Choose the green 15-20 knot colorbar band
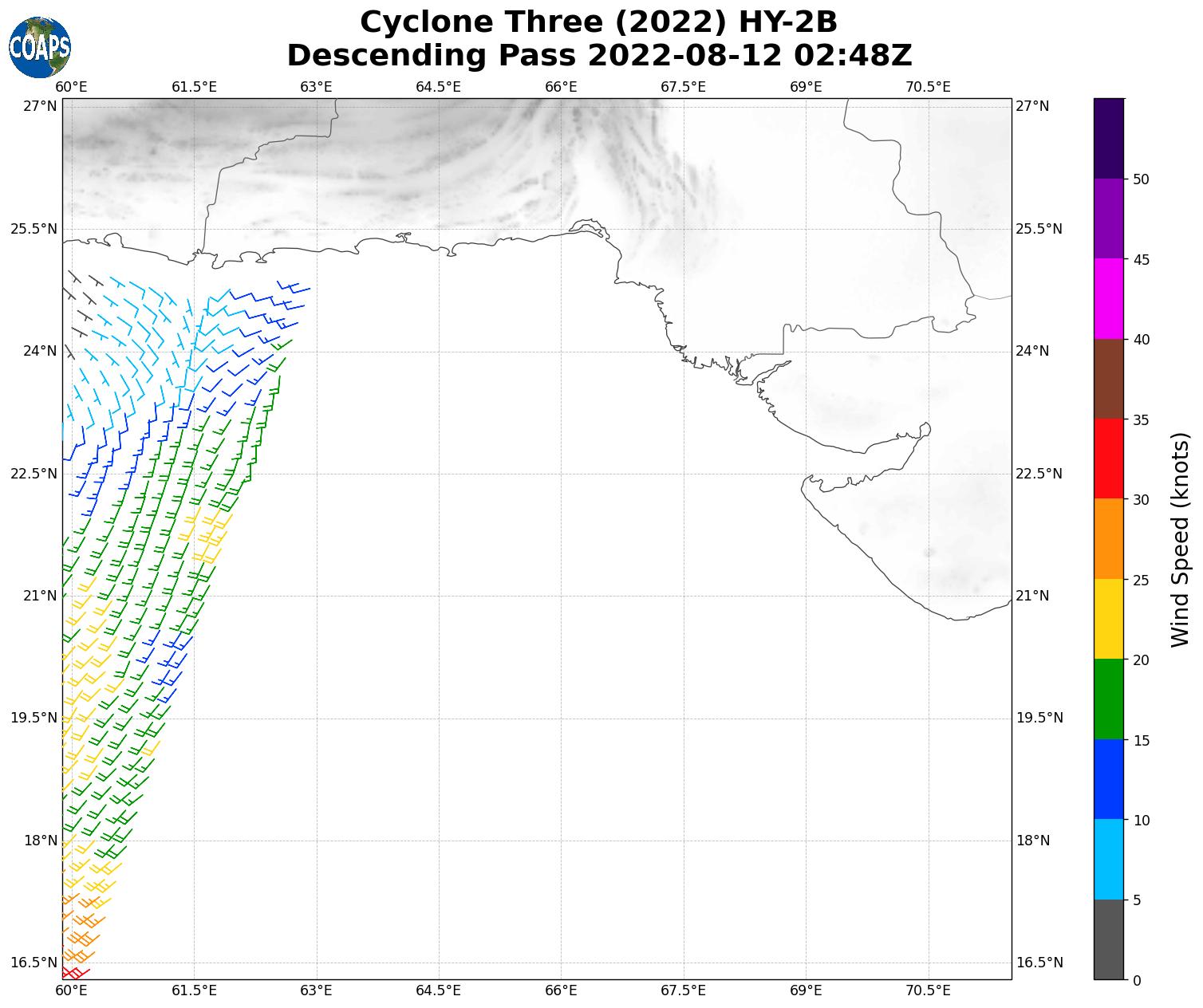This screenshot has width=1203, height=1008. (x=1108, y=699)
